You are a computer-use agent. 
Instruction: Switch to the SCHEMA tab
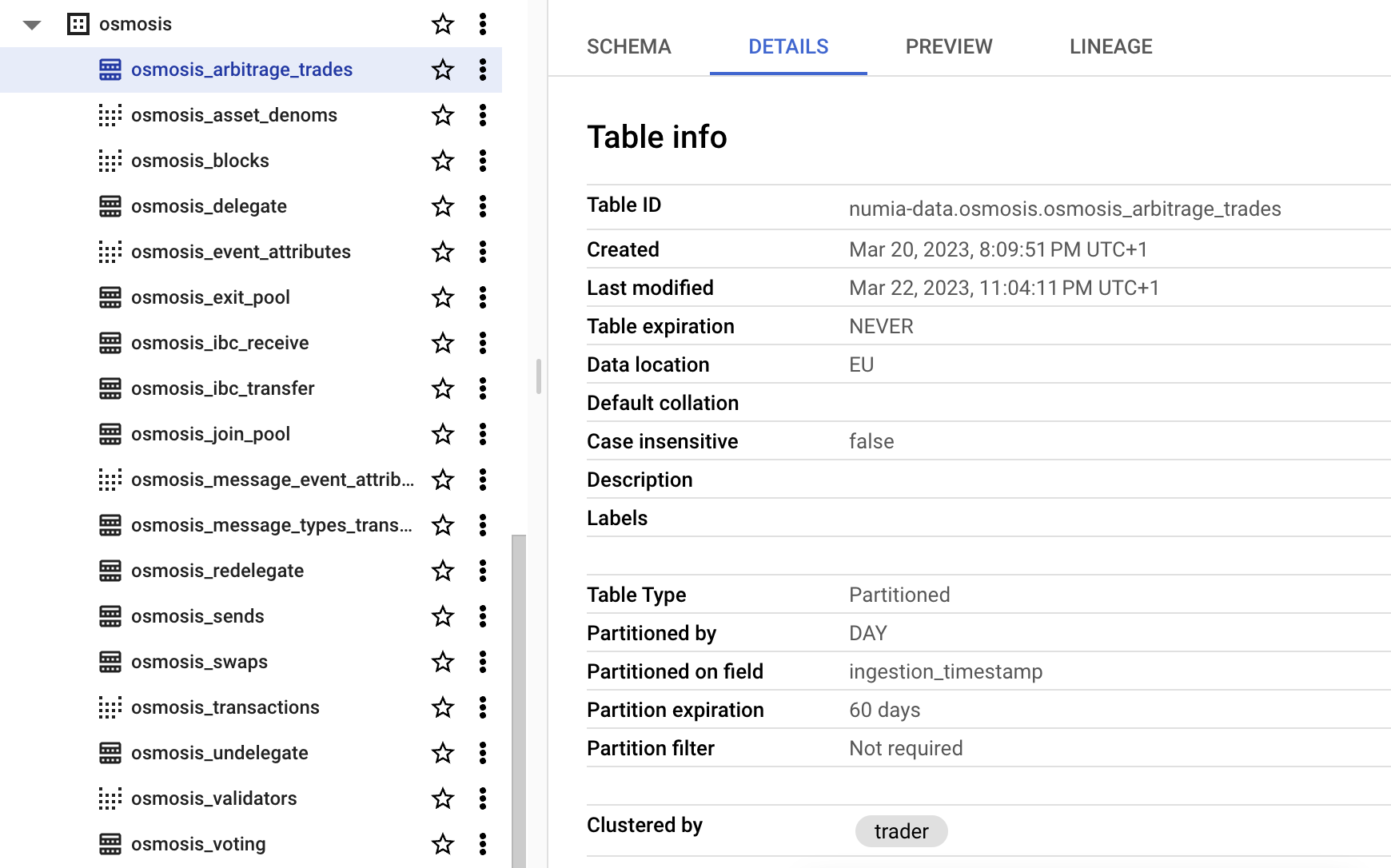(x=628, y=46)
